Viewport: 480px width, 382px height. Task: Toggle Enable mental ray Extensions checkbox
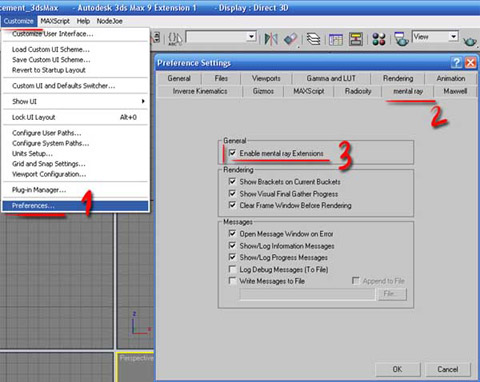pos(232,153)
